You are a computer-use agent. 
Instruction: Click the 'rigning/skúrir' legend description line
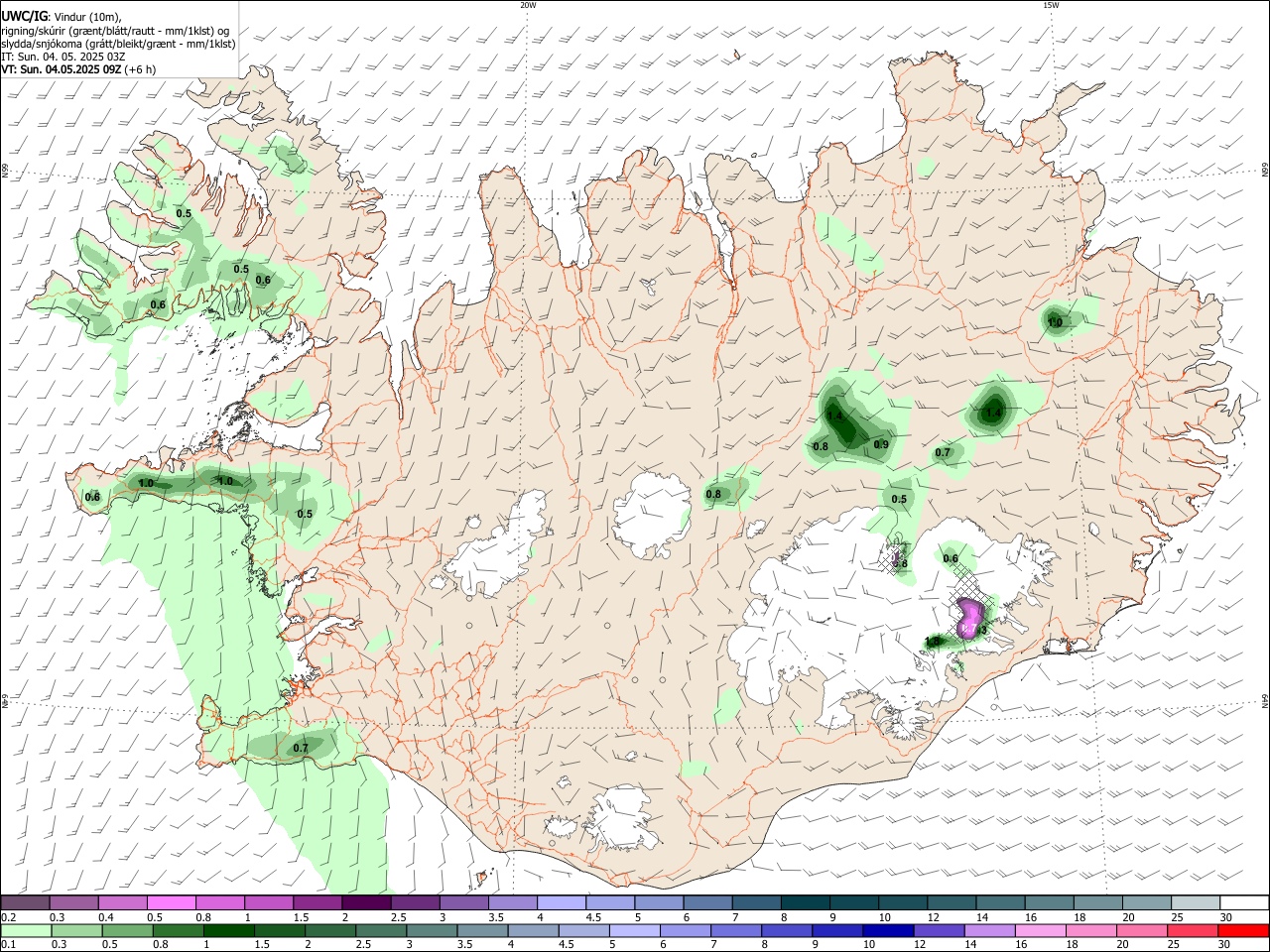coord(114,31)
